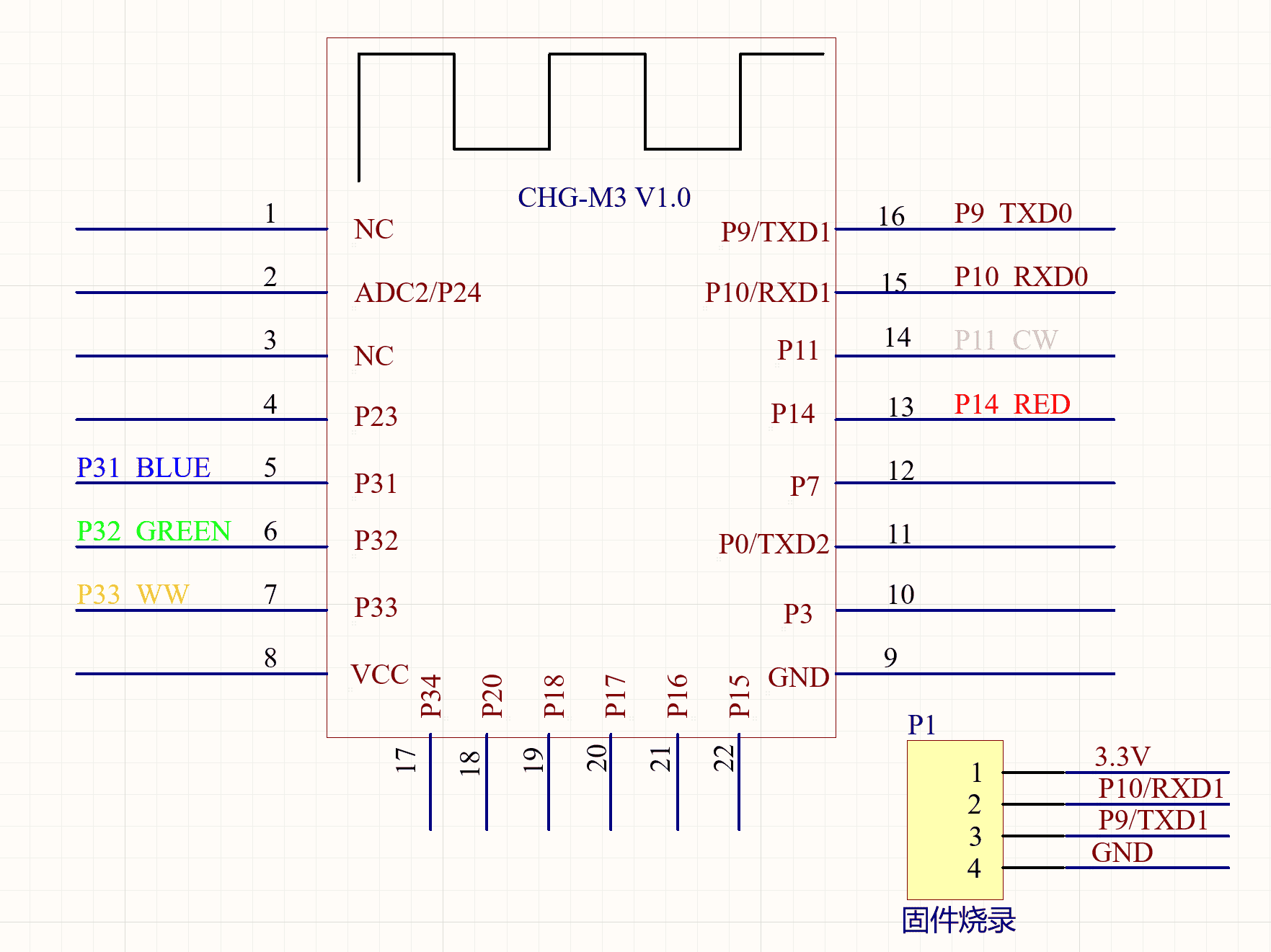Select the P1 connector designator
The width and height of the screenshot is (1271, 952).
coord(921,725)
